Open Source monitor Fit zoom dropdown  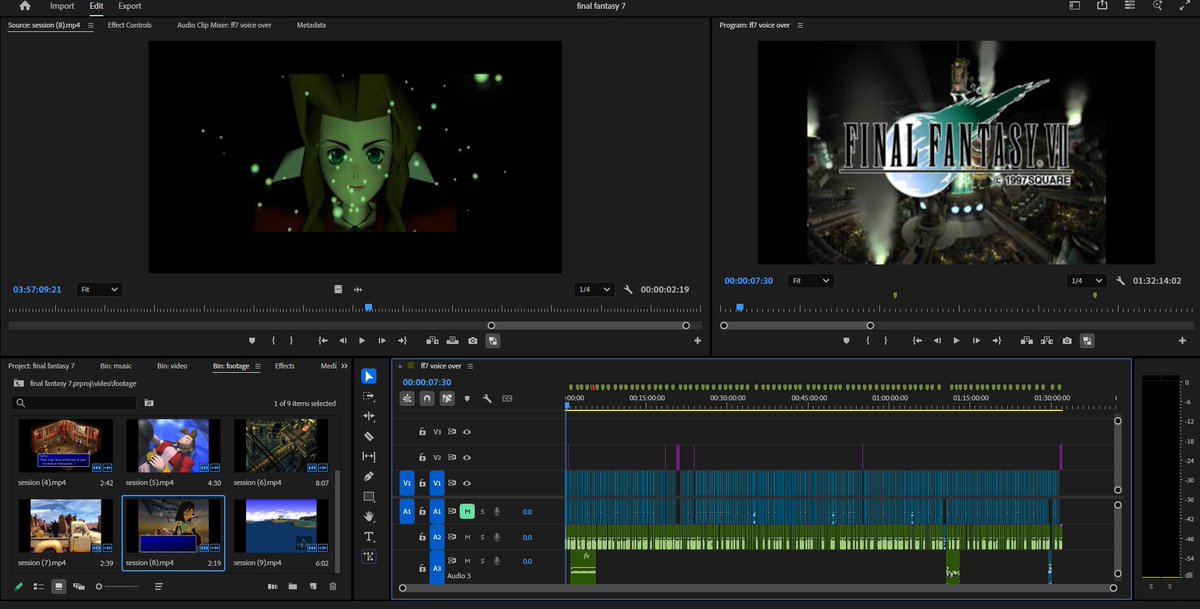[100, 289]
